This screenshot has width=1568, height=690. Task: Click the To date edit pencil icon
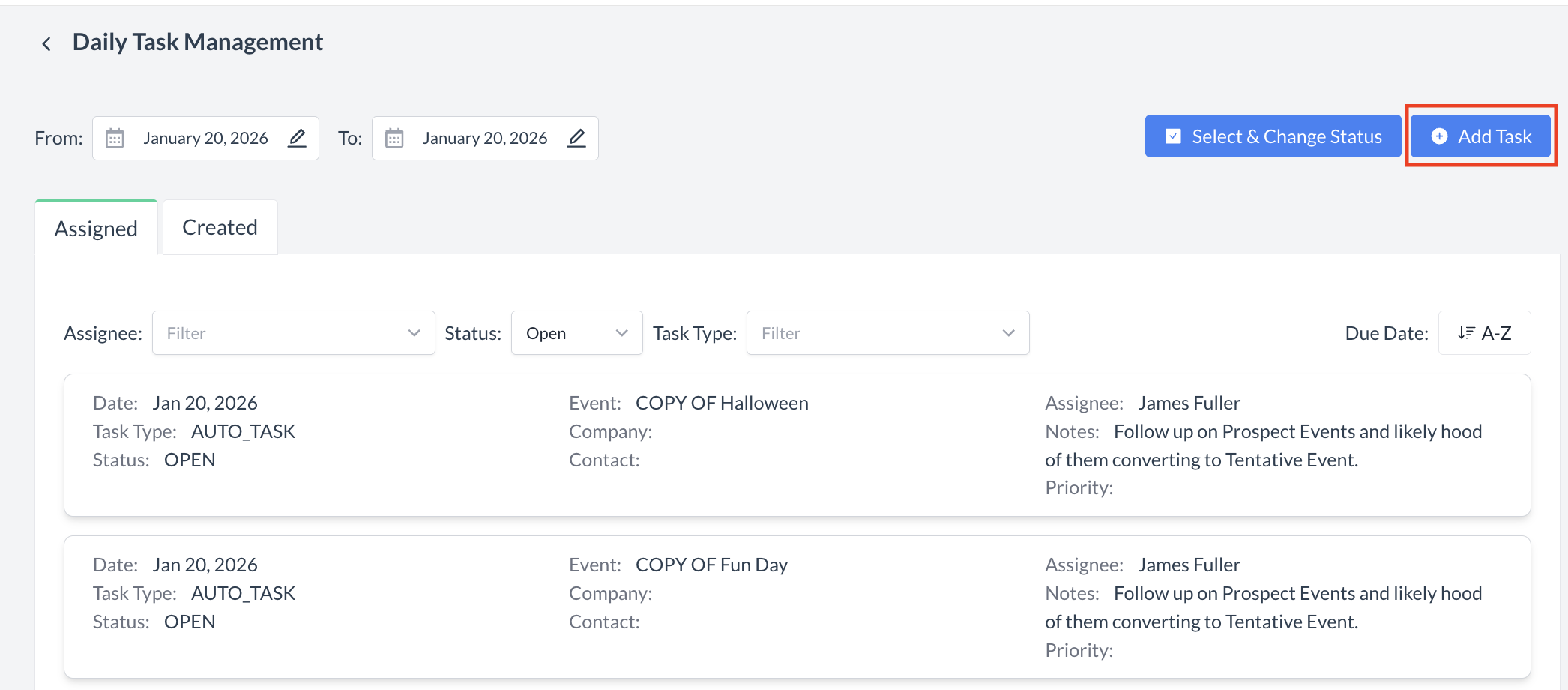click(576, 138)
